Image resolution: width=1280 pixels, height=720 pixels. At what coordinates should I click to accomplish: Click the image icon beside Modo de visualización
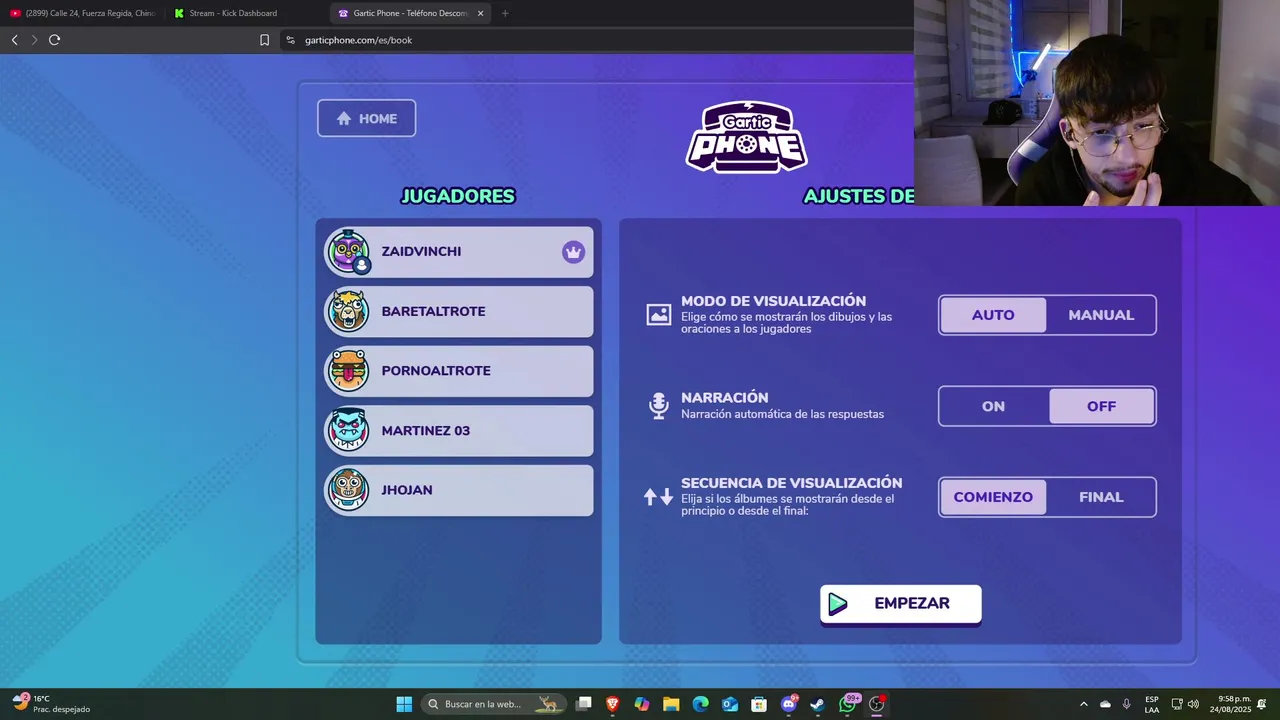658,314
